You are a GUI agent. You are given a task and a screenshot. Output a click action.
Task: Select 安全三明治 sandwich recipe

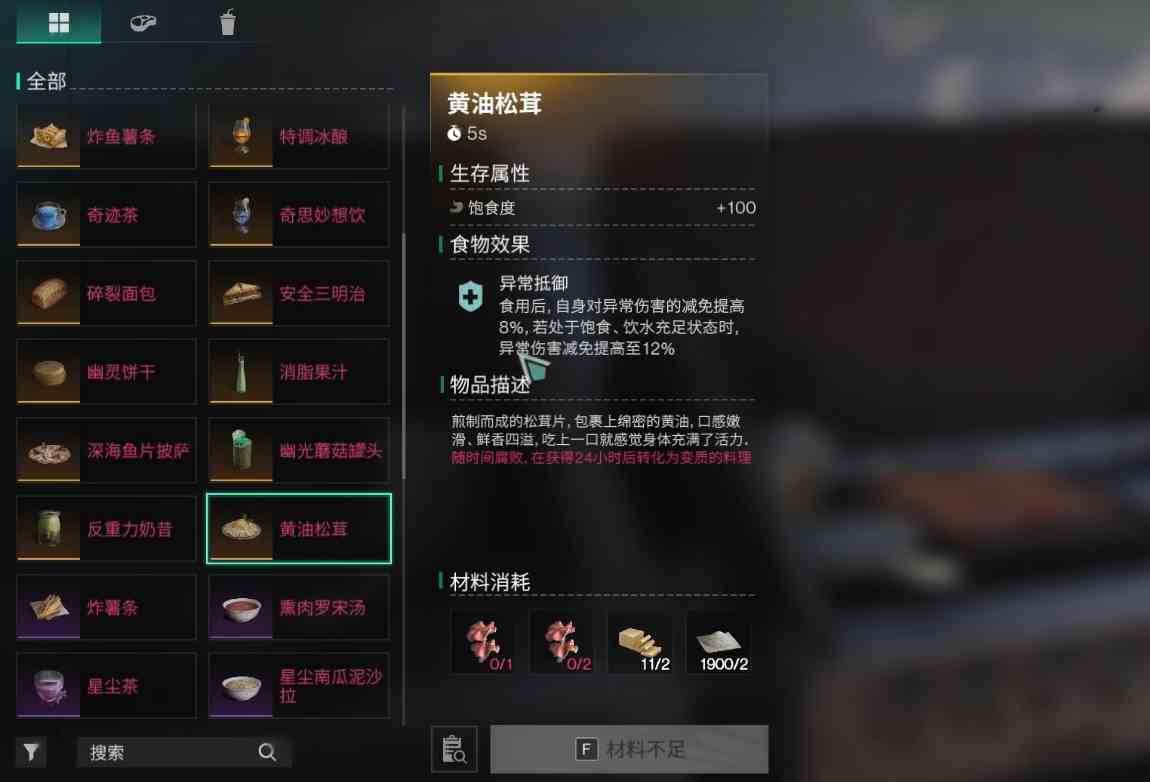[x=299, y=293]
